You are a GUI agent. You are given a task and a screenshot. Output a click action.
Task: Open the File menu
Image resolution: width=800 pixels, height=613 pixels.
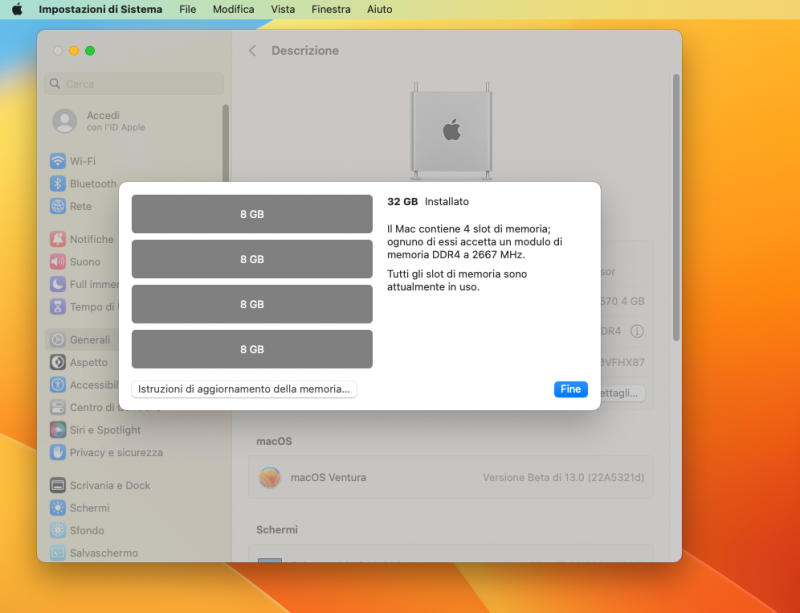pos(188,9)
